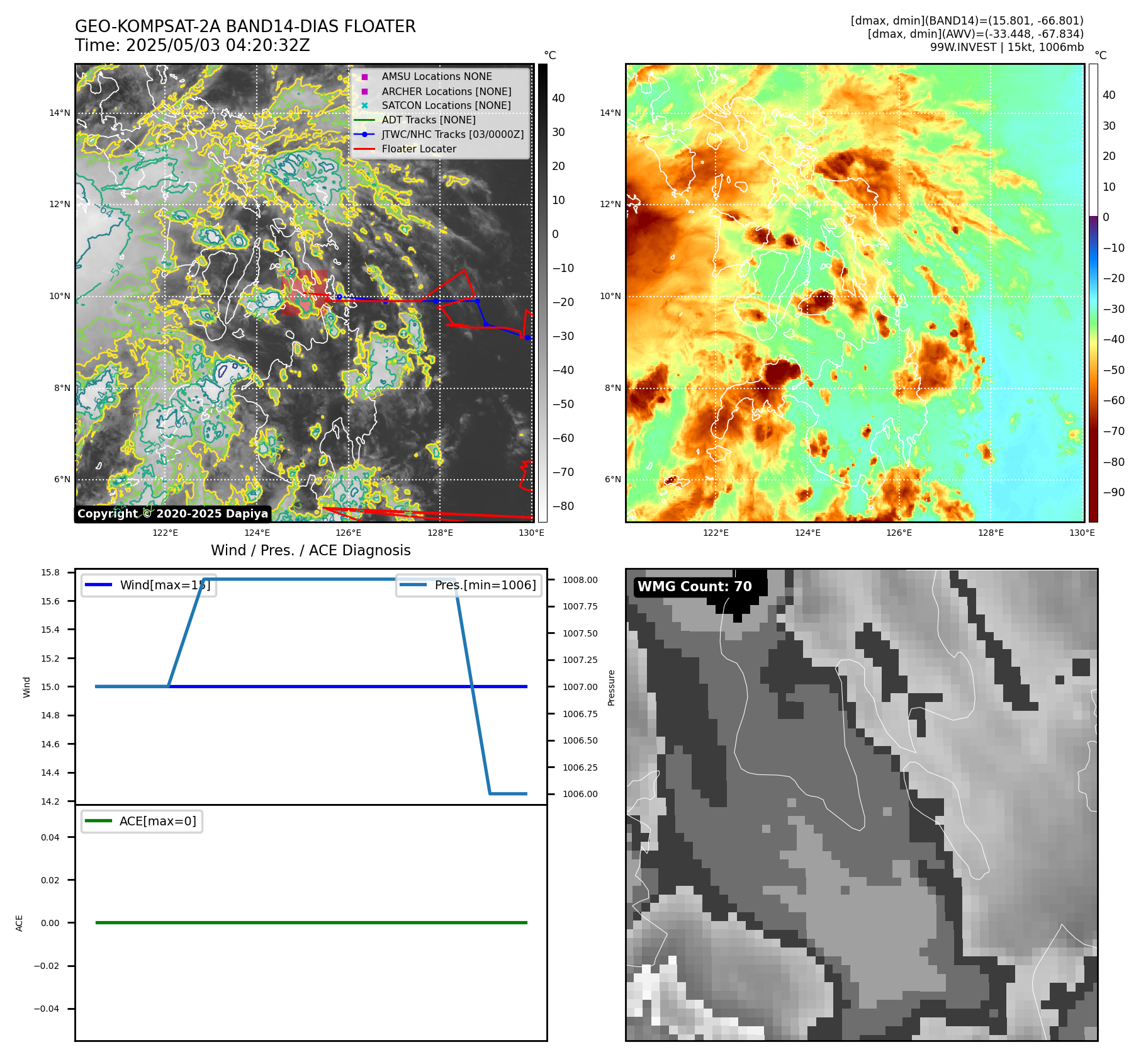Click 'ADT Tracks [NONE]' legend entry
Viewport: 1141px width, 1064px height.
(429, 120)
